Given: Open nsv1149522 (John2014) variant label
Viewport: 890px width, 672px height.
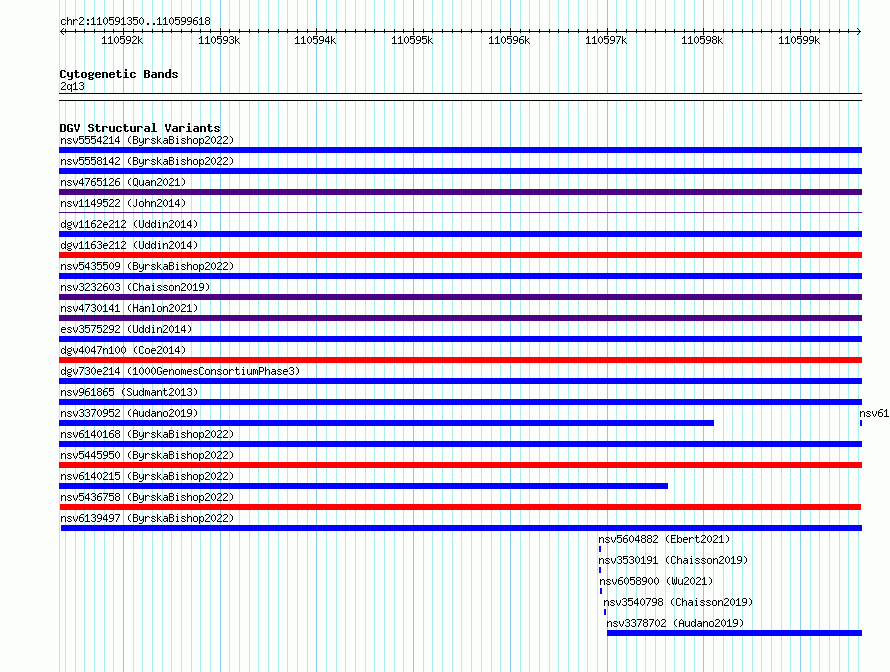Looking at the screenshot, I should pyautogui.click(x=123, y=203).
